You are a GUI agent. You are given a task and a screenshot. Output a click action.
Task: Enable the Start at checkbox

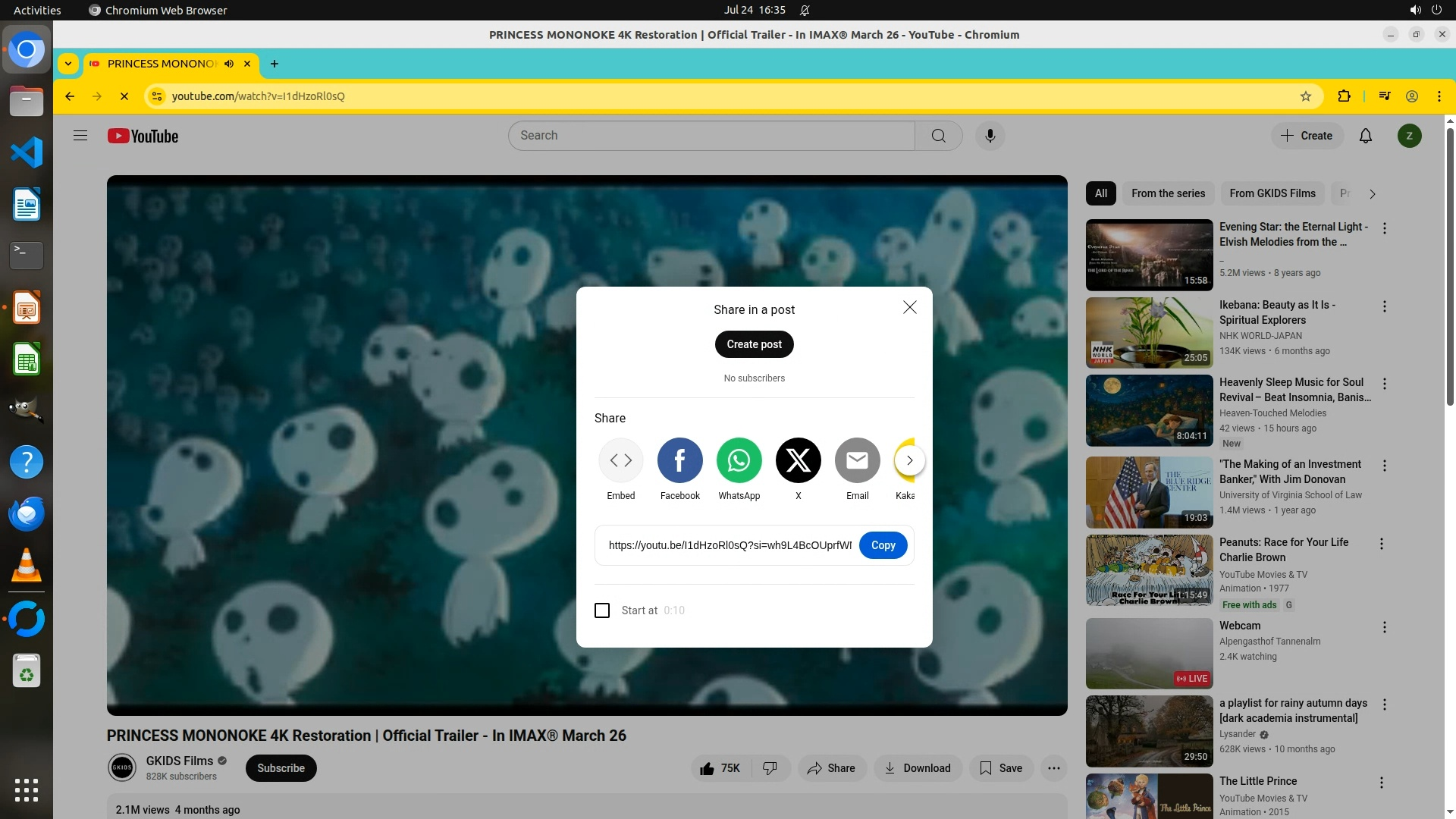602,610
